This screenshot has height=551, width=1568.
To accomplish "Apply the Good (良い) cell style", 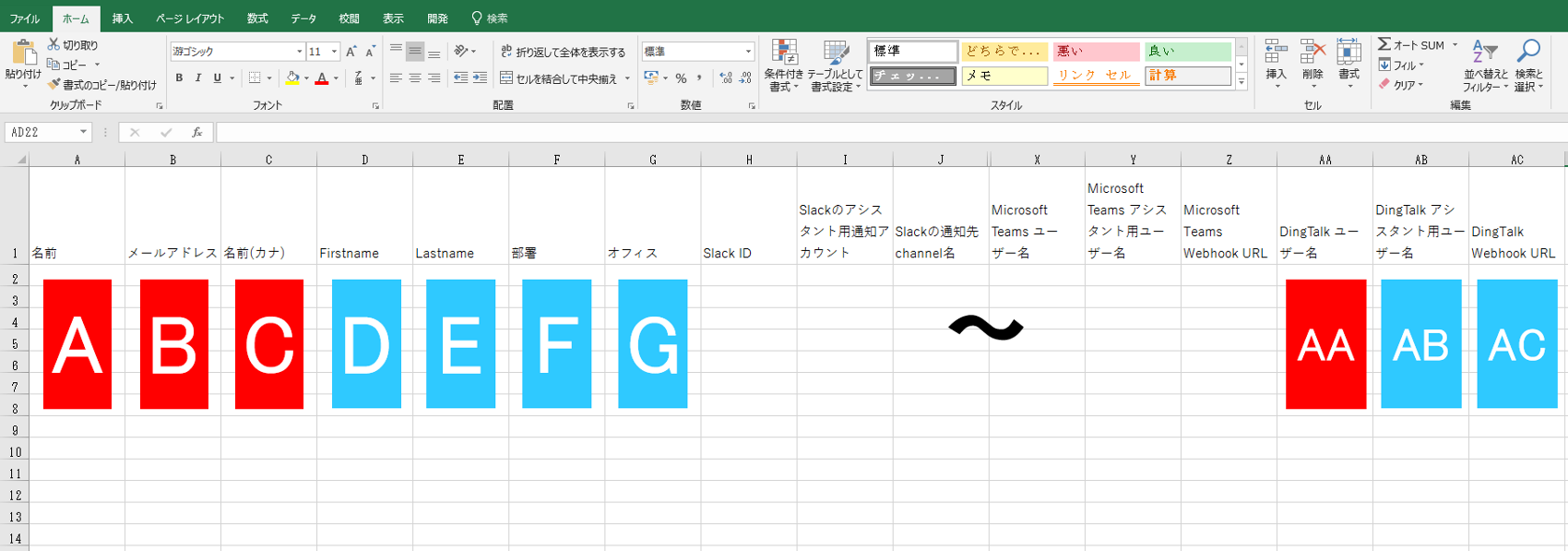I will pos(1188,52).
